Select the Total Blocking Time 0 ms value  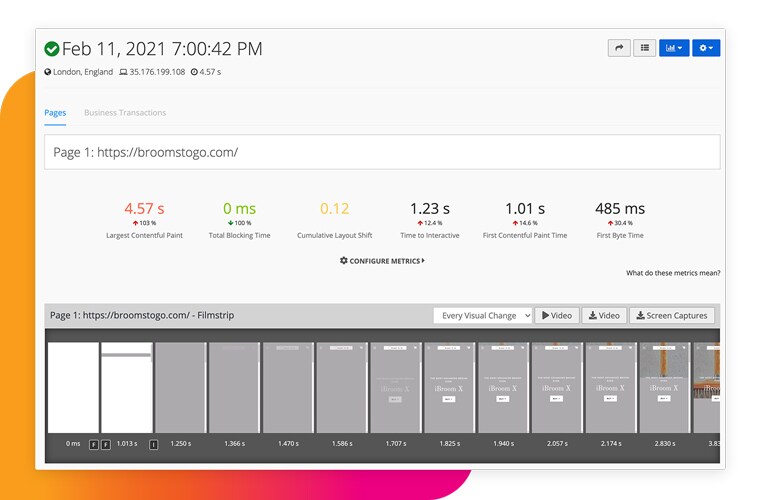(239, 209)
